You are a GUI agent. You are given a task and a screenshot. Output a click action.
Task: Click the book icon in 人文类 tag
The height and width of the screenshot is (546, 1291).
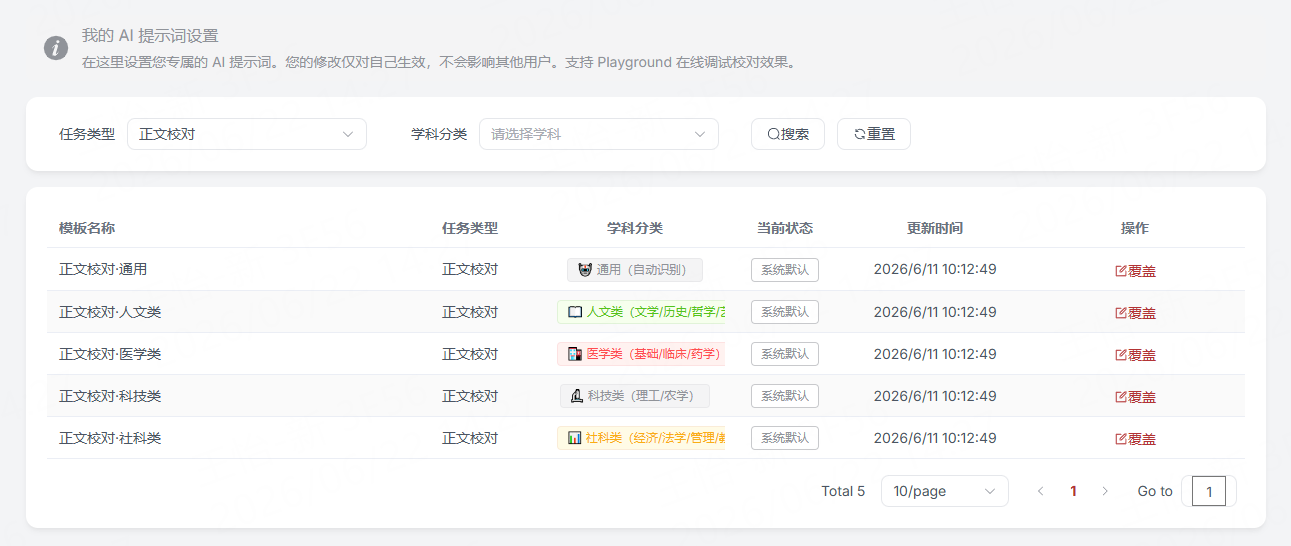(x=575, y=312)
